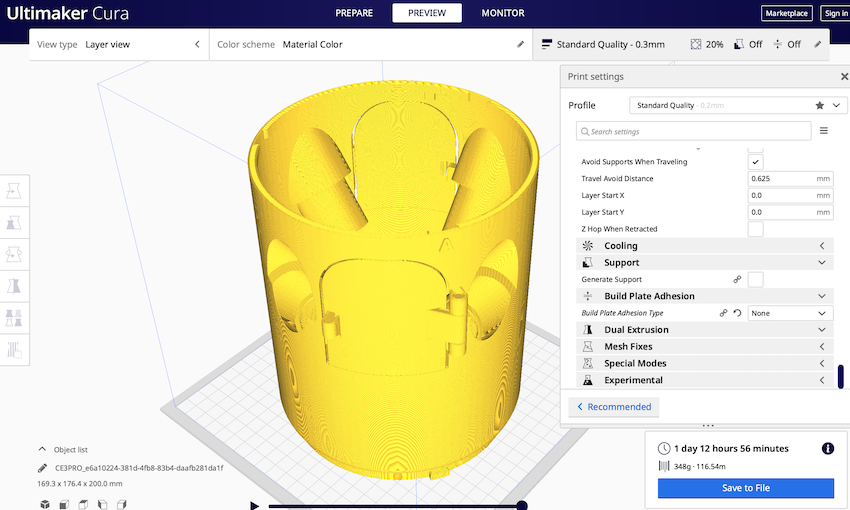Click the link icon next to Build Plate Adhesion Type
Screen dimensions: 850x510
click(723, 313)
